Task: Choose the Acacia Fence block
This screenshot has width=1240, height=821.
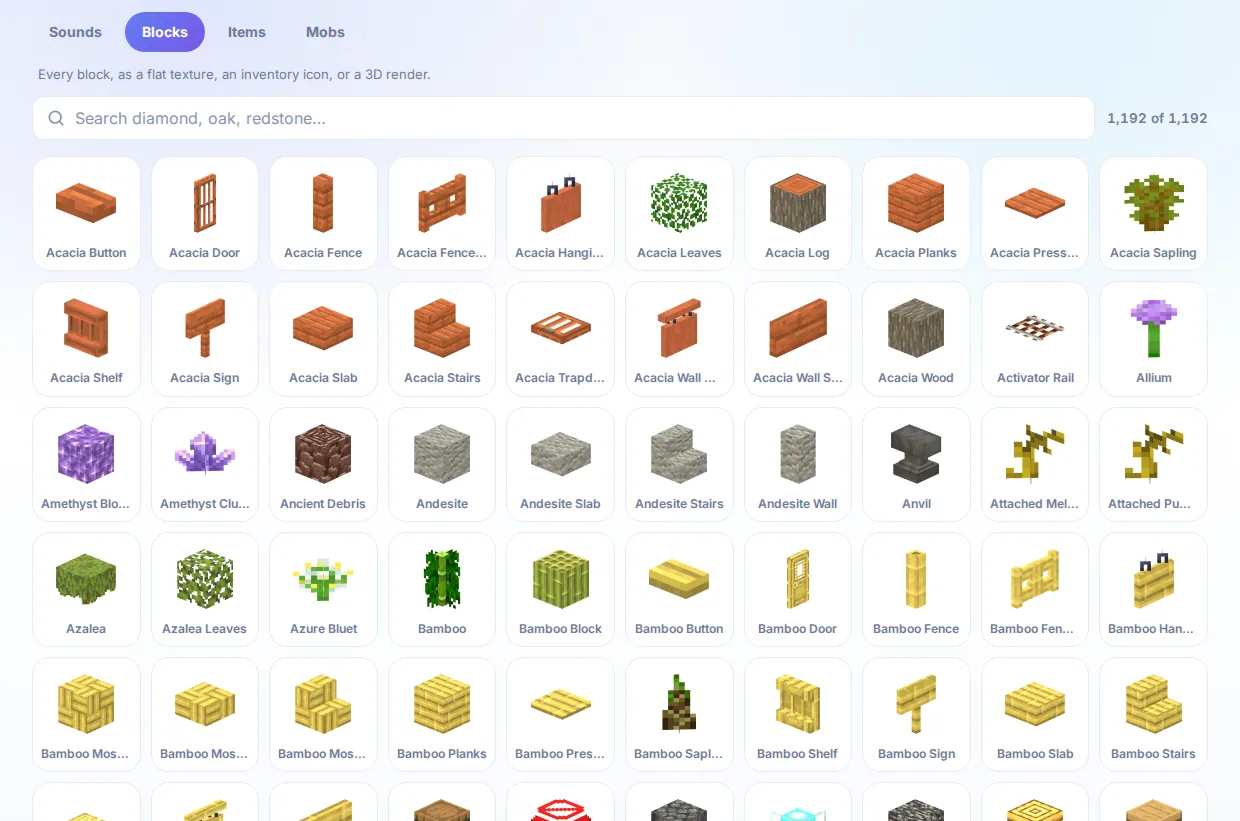Action: point(323,213)
